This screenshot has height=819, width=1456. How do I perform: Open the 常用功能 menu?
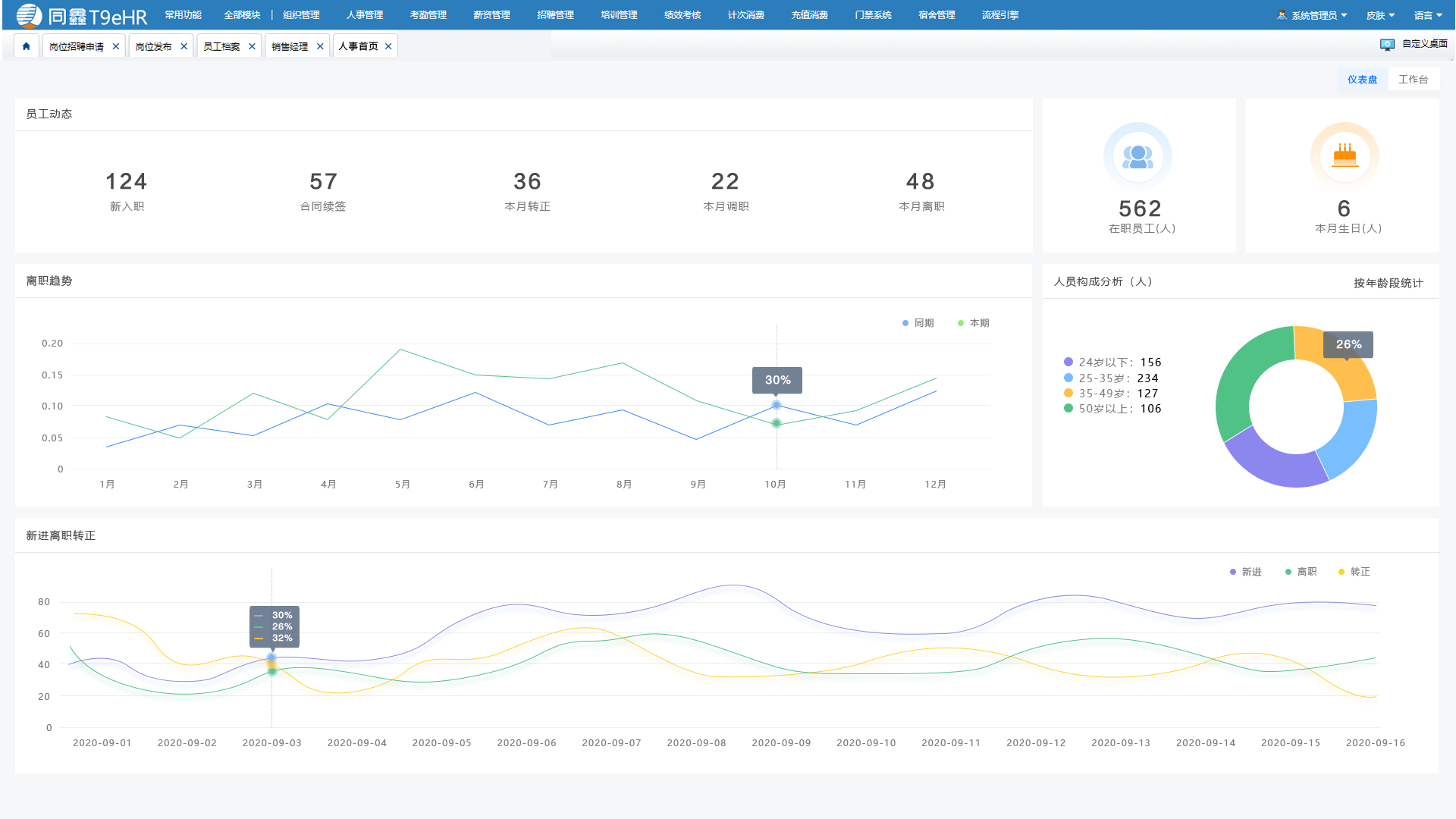[183, 15]
